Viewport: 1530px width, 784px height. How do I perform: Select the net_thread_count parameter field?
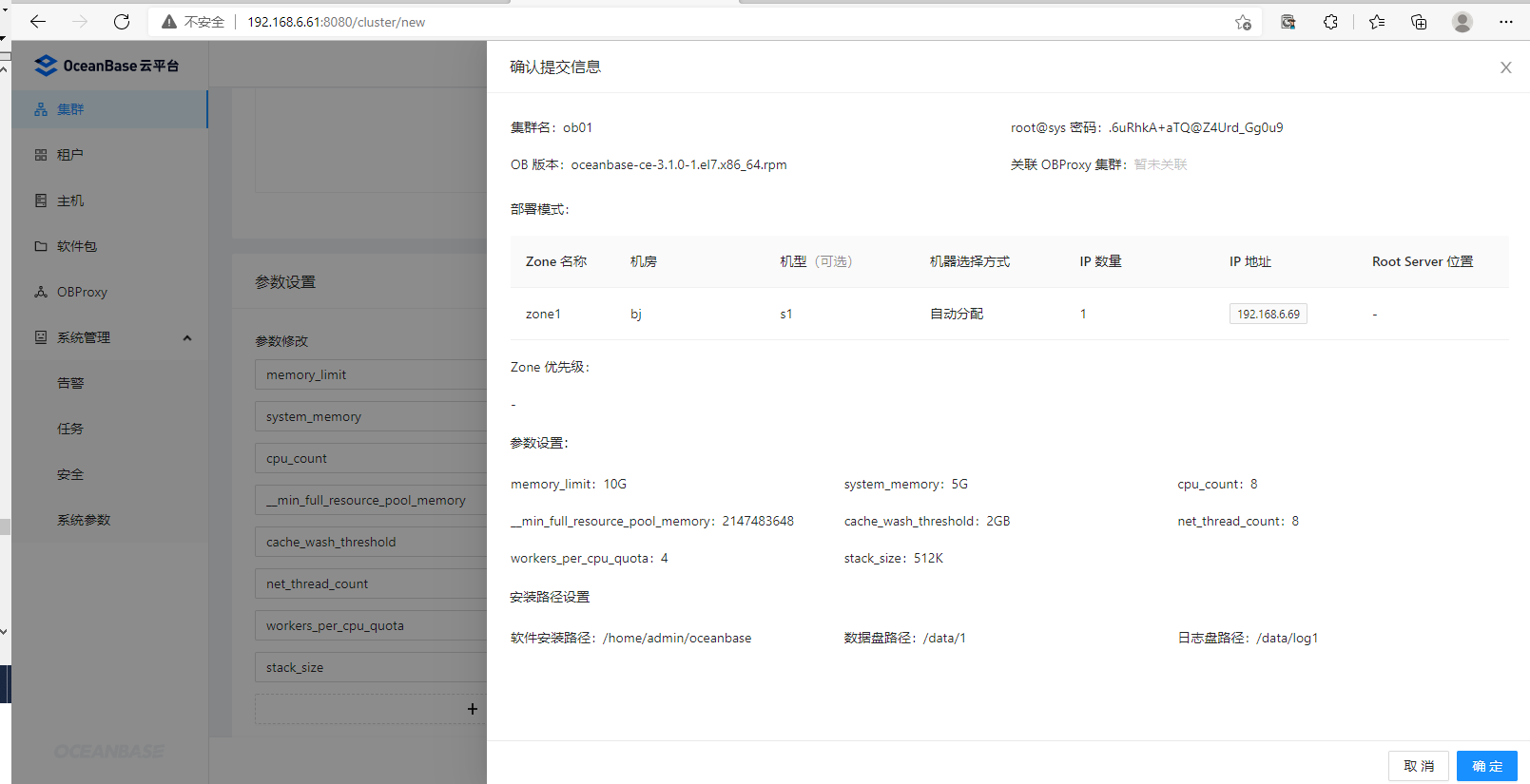click(x=371, y=583)
